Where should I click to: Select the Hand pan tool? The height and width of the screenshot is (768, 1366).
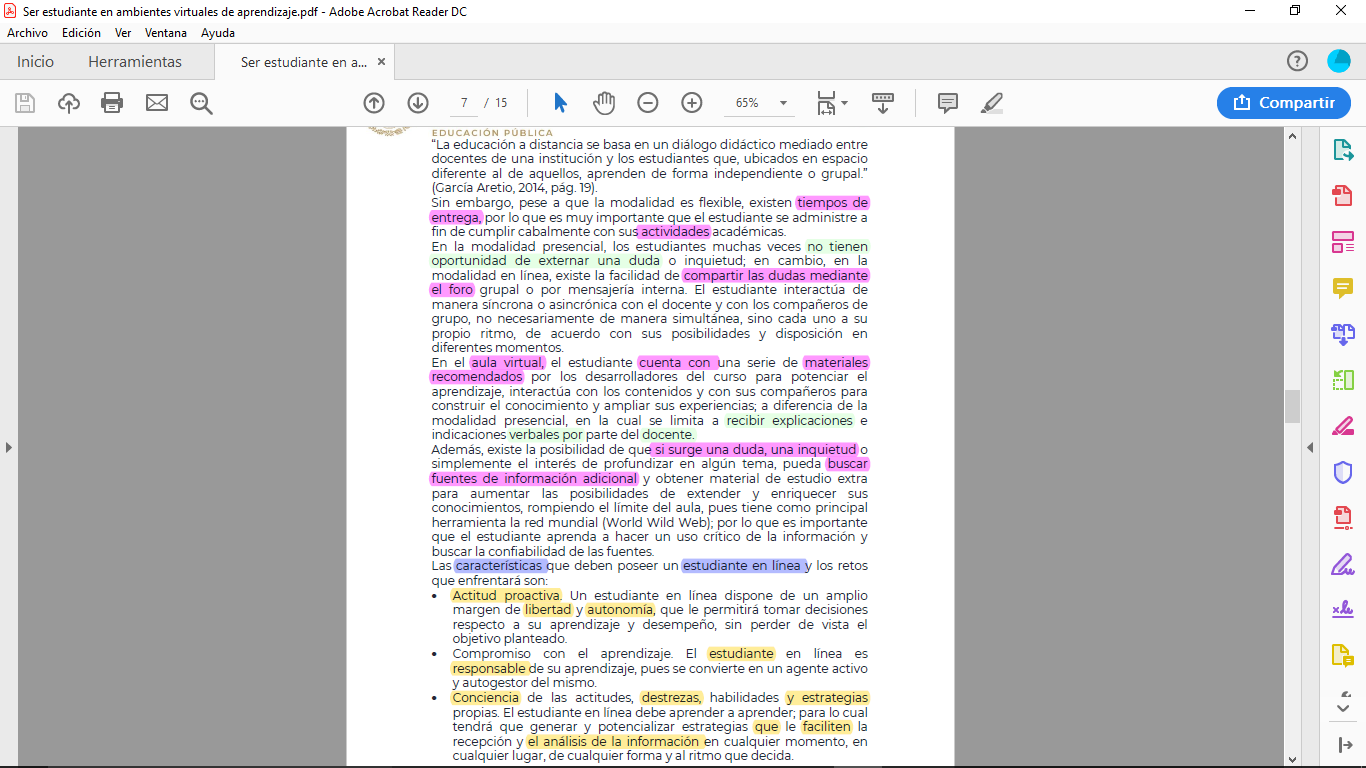pos(604,103)
